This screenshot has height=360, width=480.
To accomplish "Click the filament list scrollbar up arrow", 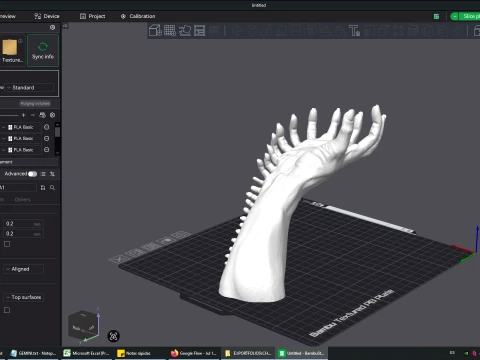I will pos(57,125).
